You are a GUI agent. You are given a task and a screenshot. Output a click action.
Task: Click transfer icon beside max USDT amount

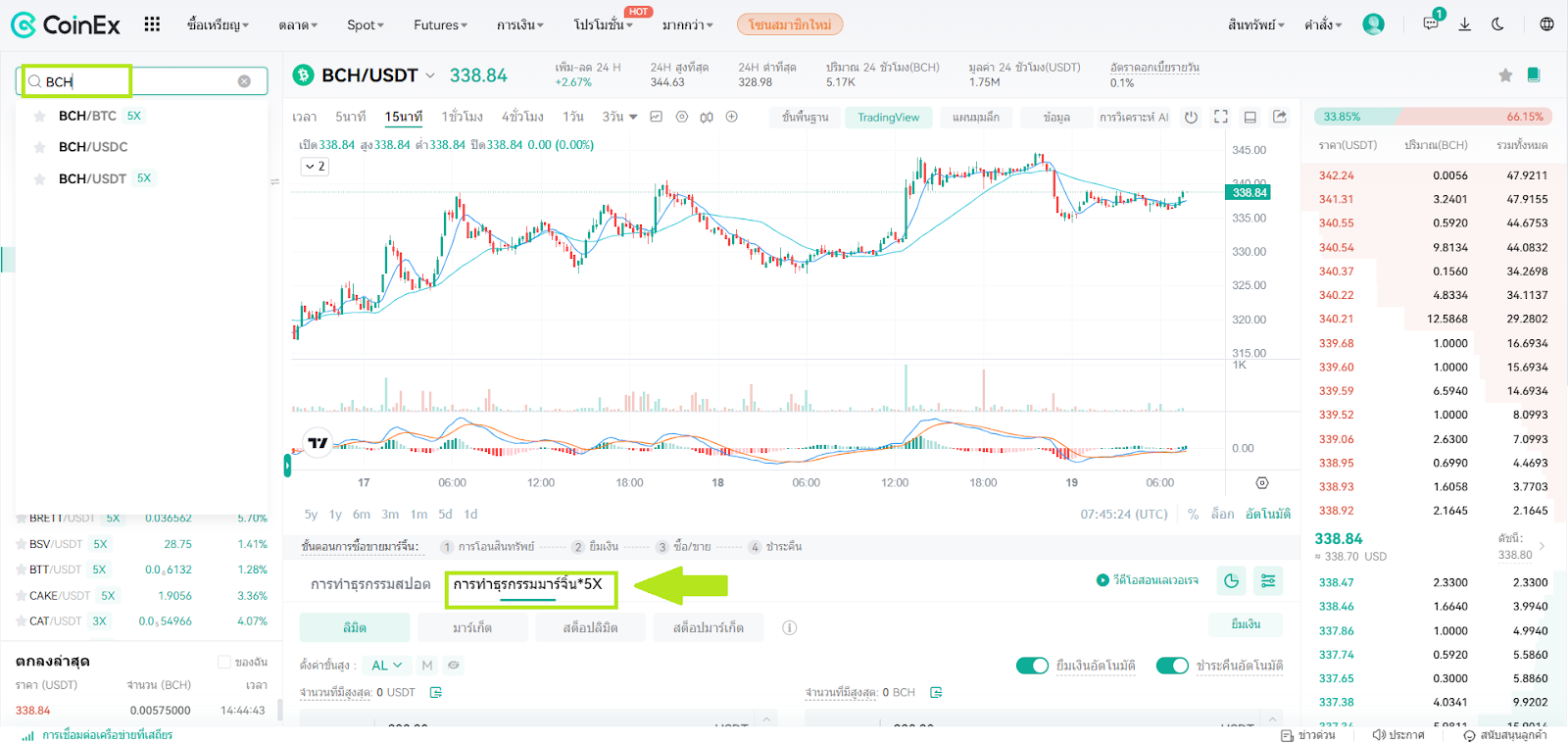pos(436,692)
